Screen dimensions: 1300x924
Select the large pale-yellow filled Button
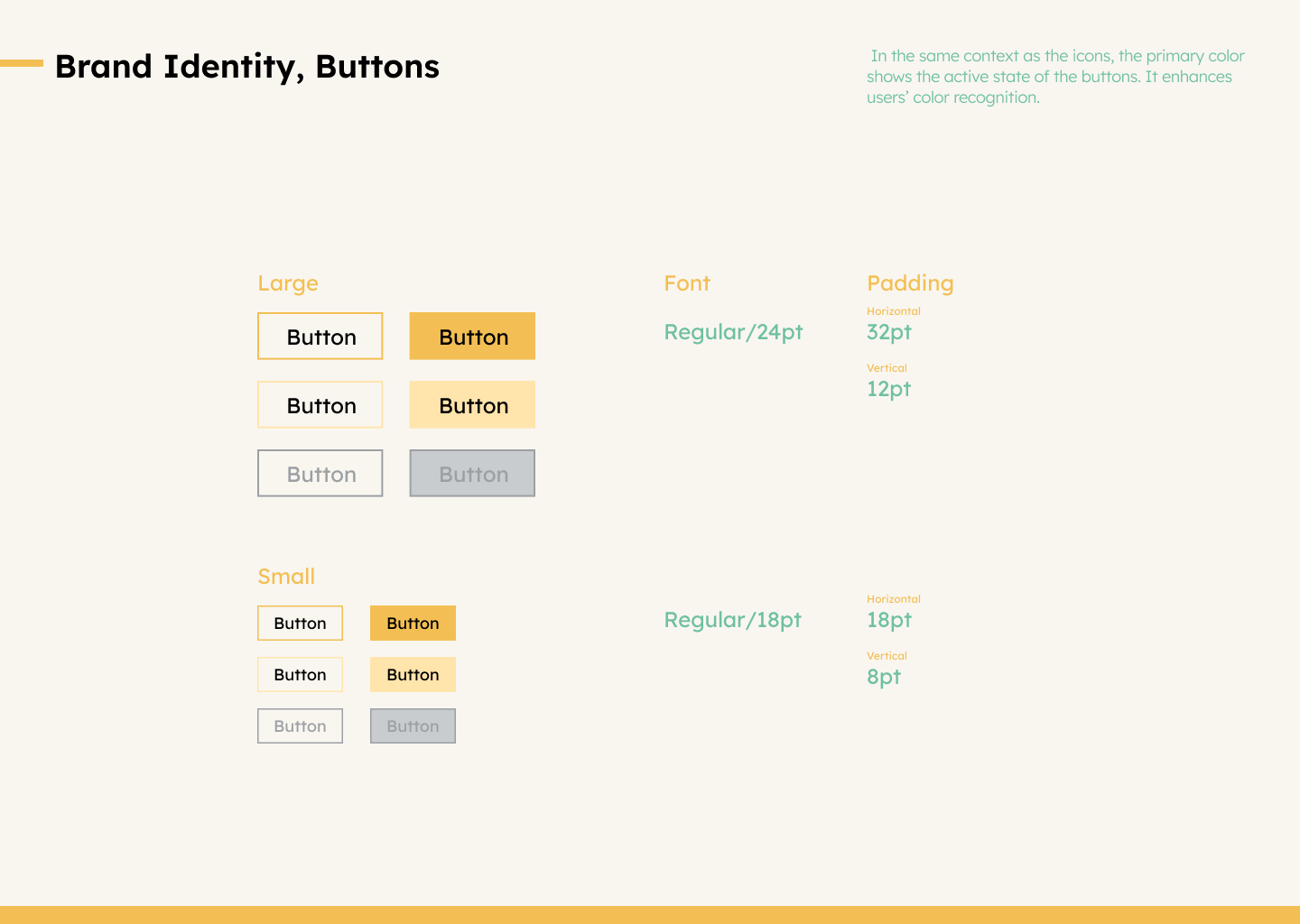[x=472, y=405]
